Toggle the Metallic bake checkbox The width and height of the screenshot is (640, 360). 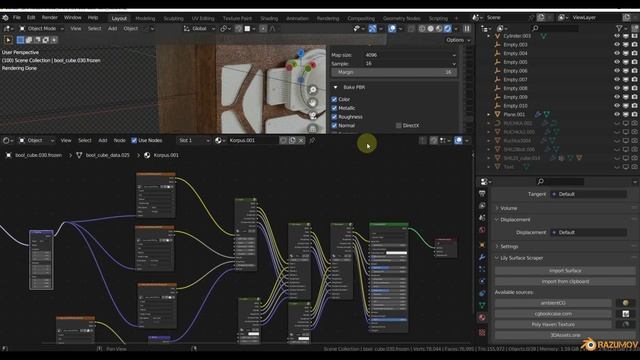tap(334, 108)
